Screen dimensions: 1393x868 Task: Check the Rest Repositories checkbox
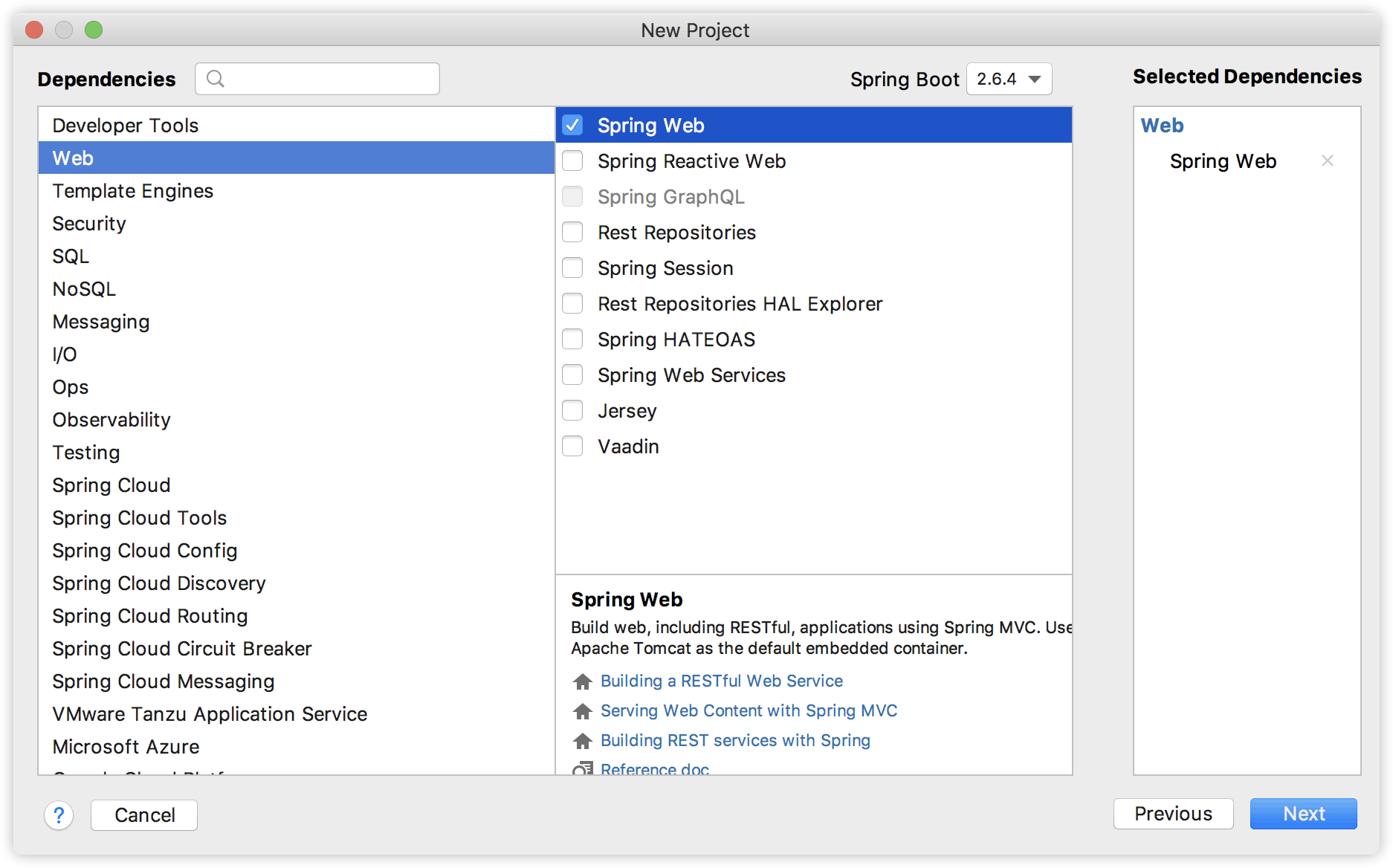(x=573, y=232)
